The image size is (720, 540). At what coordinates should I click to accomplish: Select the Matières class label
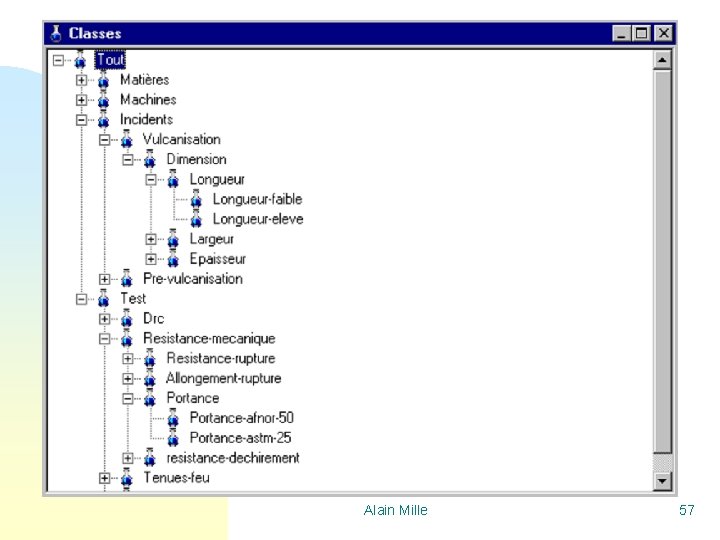pos(145,80)
